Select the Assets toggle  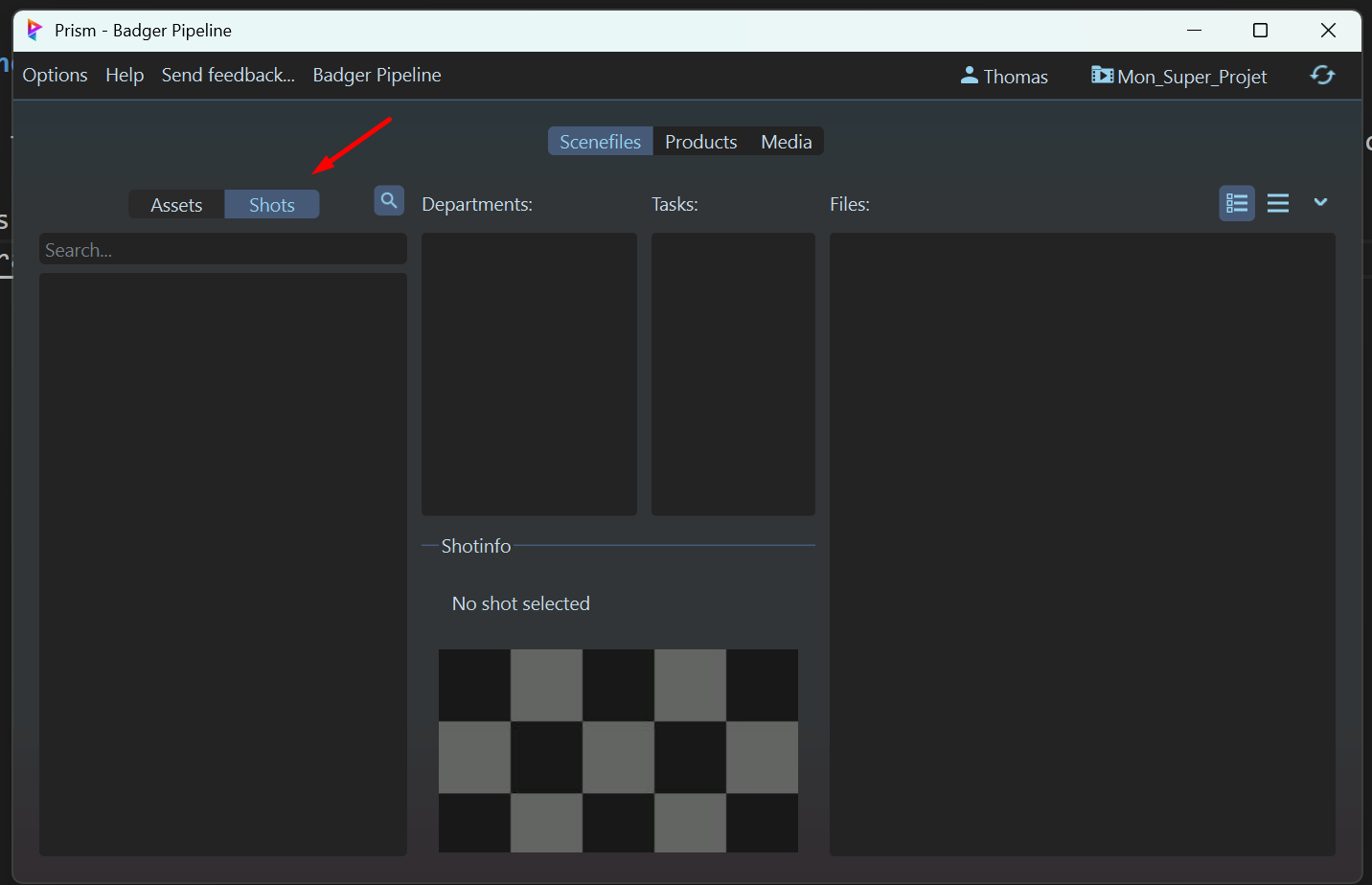point(176,205)
